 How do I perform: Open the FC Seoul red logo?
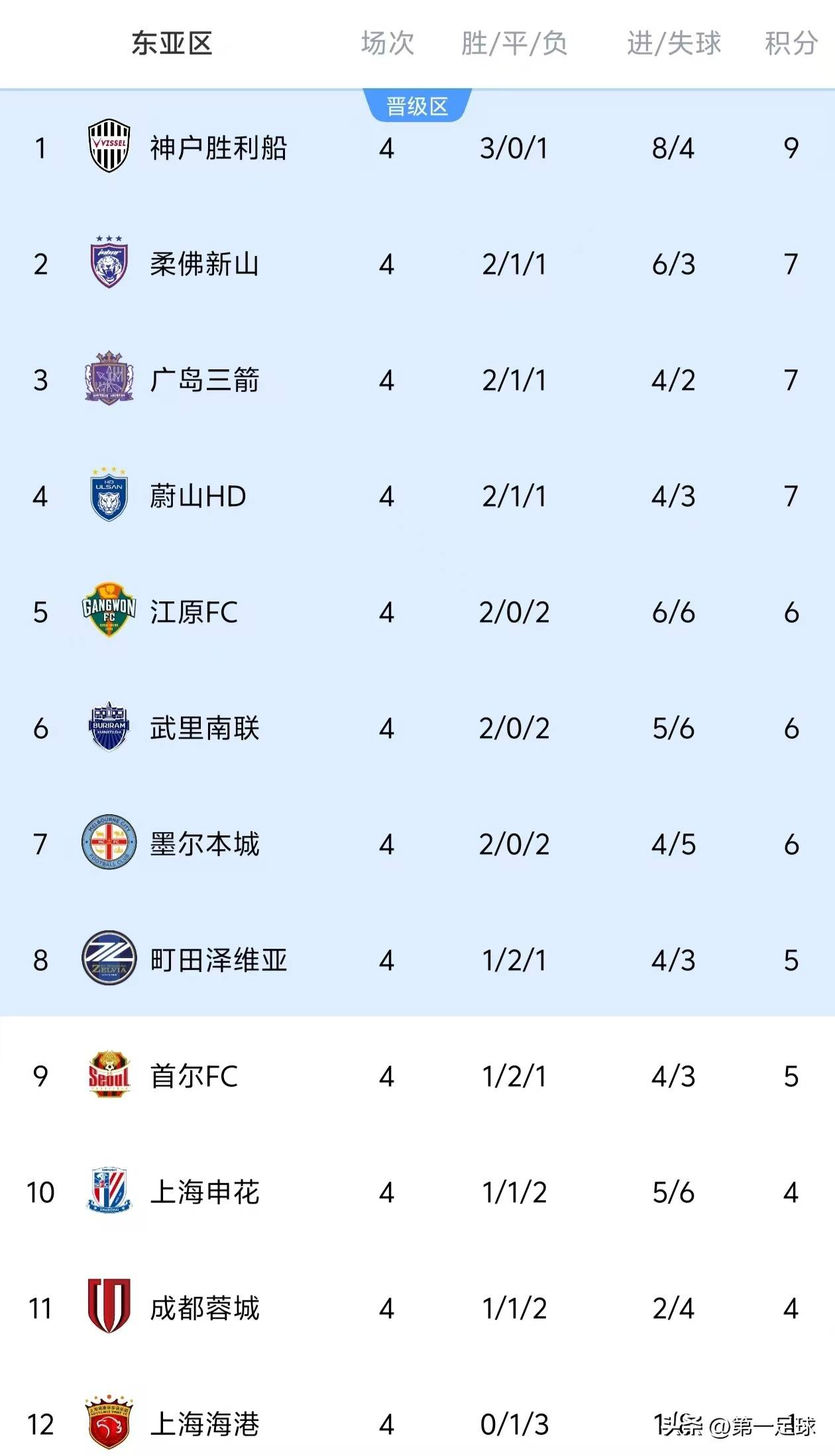pos(109,1075)
